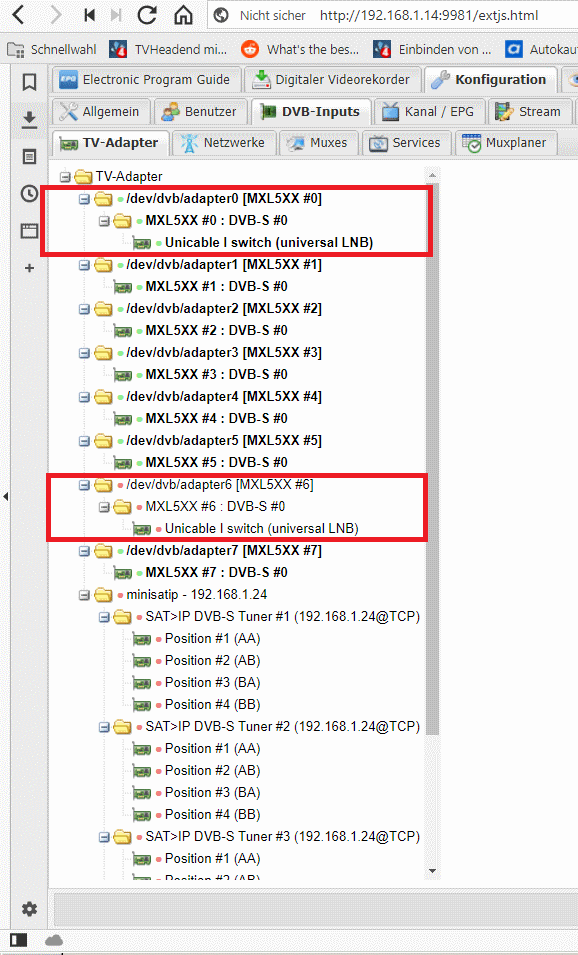Click the tuner card icon beside MXL5XX #3
Viewport: 578px width, 955px height.
[124, 375]
